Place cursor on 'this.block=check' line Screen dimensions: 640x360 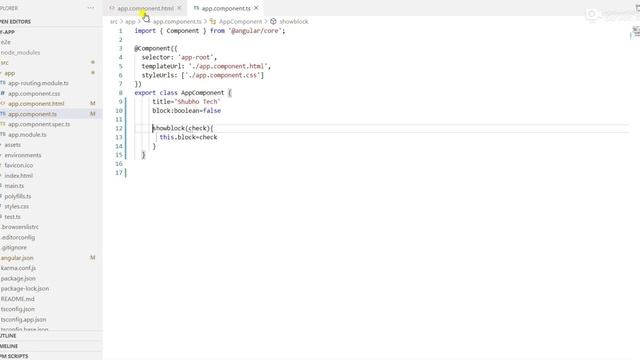[x=188, y=137]
